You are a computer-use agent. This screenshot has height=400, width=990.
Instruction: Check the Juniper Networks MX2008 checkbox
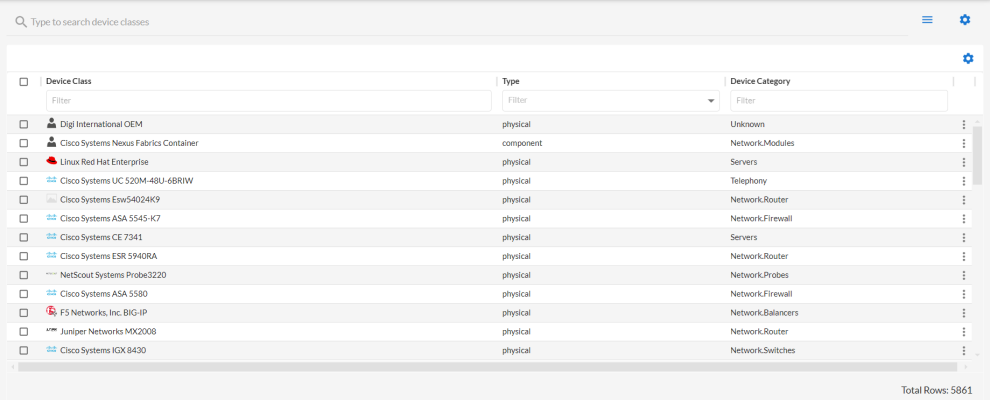click(24, 331)
